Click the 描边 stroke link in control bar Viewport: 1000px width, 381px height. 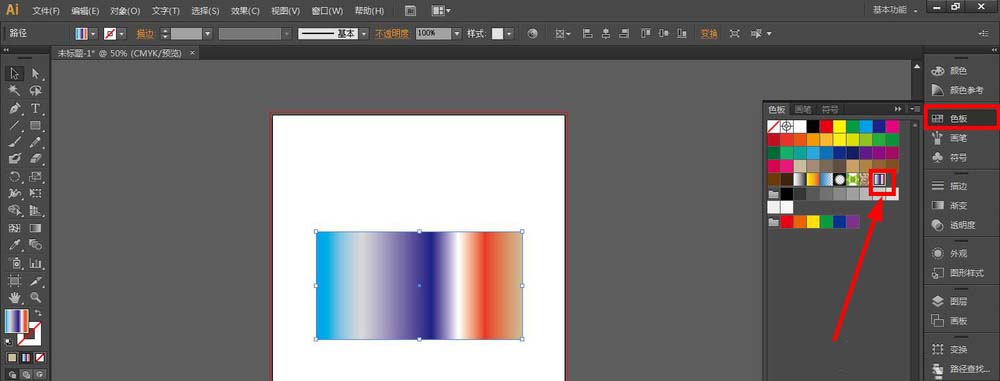pyautogui.click(x=145, y=34)
